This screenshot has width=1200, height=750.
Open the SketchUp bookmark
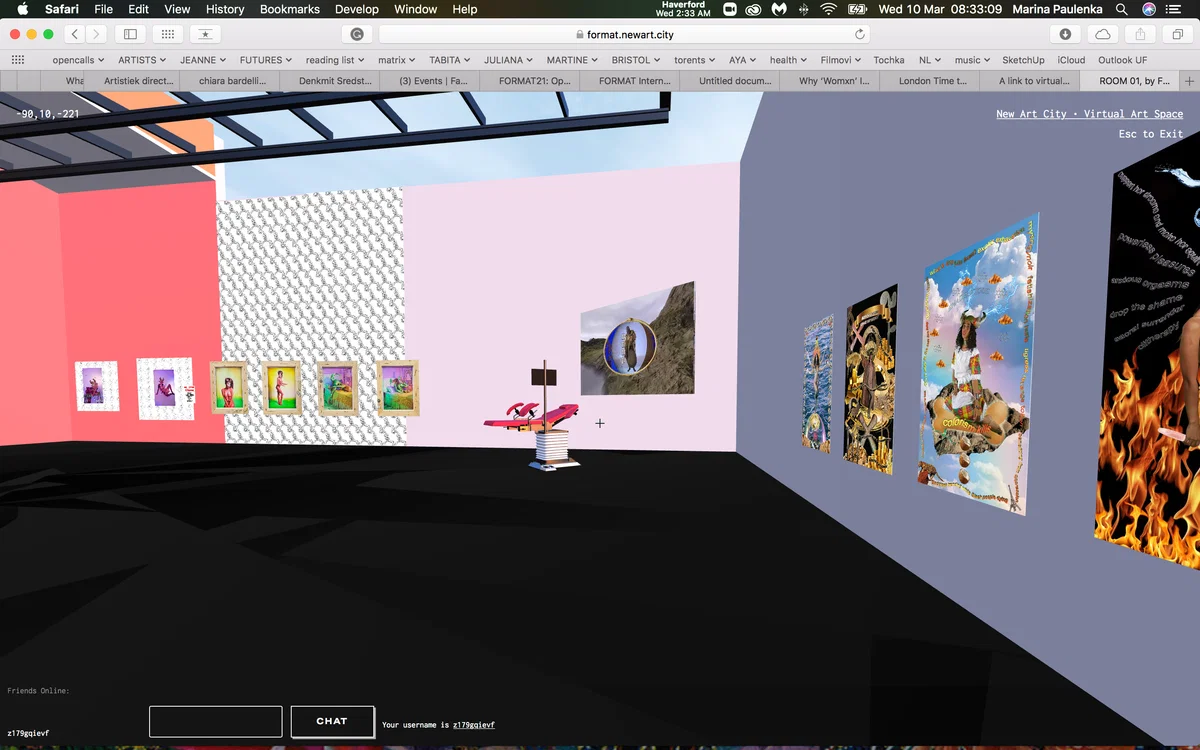tap(1023, 60)
